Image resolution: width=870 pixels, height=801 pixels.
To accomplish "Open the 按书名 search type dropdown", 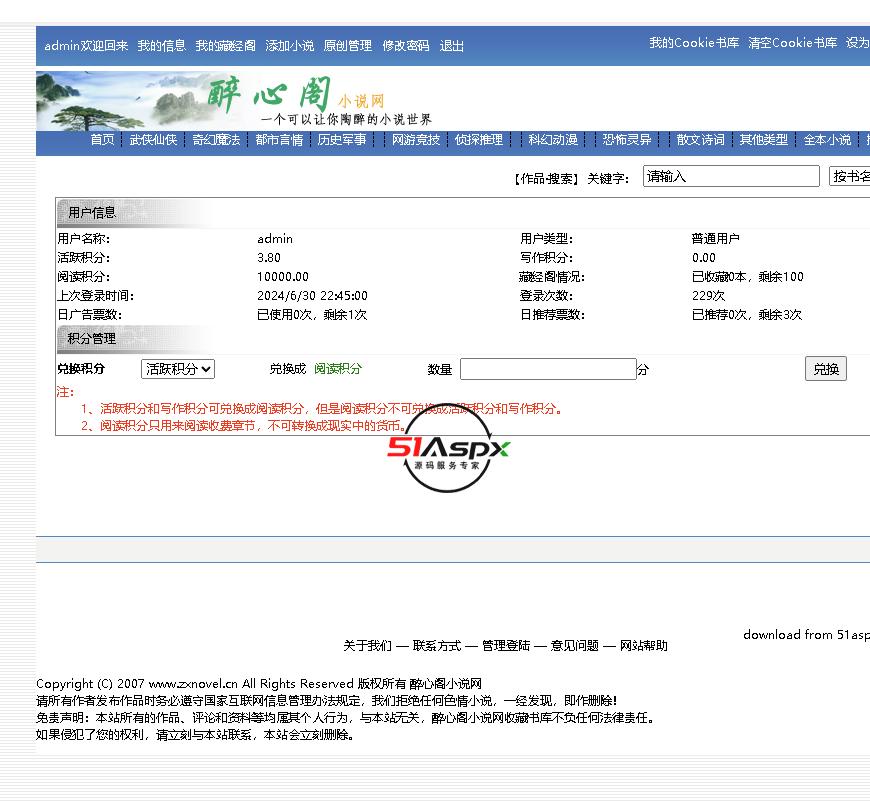I will click(850, 177).
